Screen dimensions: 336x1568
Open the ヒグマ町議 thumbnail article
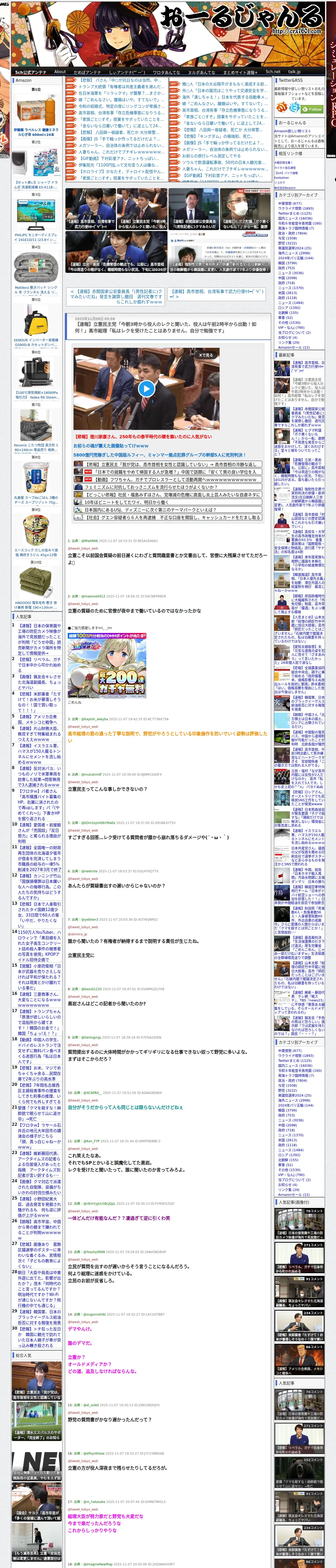coord(245,209)
